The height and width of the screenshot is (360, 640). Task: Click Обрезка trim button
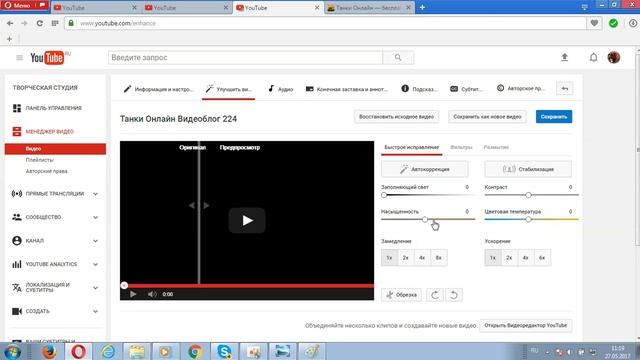pyautogui.click(x=401, y=295)
